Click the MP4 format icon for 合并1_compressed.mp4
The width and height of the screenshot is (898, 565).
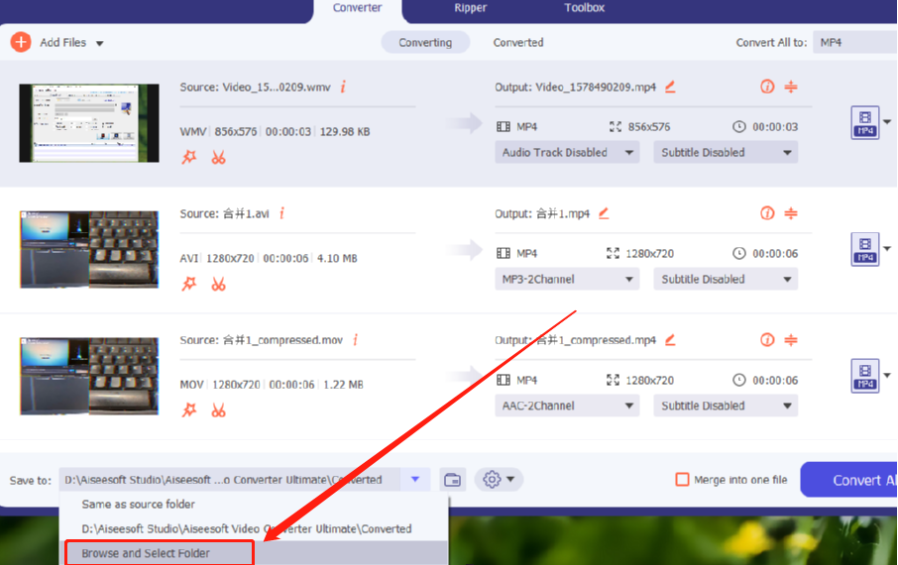click(x=865, y=376)
